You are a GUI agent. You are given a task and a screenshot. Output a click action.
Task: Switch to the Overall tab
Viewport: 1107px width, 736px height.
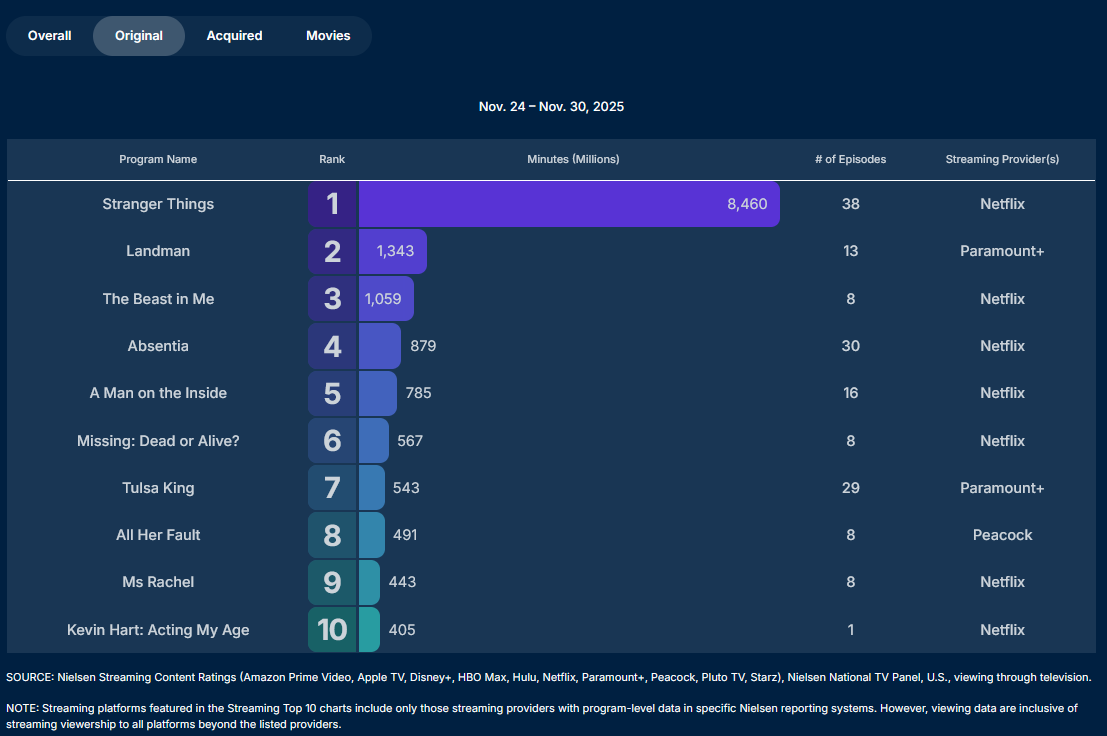click(x=50, y=36)
